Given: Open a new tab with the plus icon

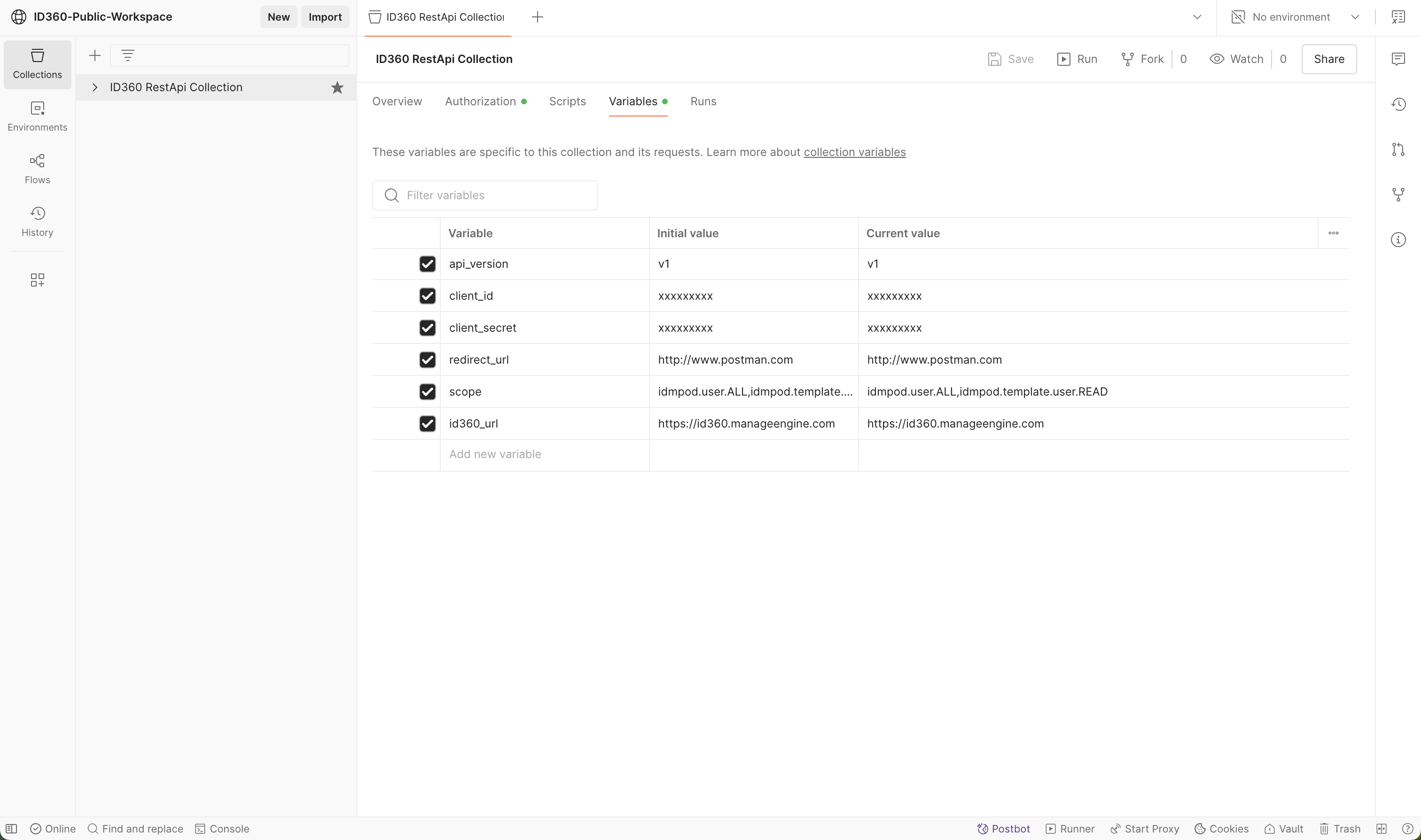Looking at the screenshot, I should (x=538, y=17).
